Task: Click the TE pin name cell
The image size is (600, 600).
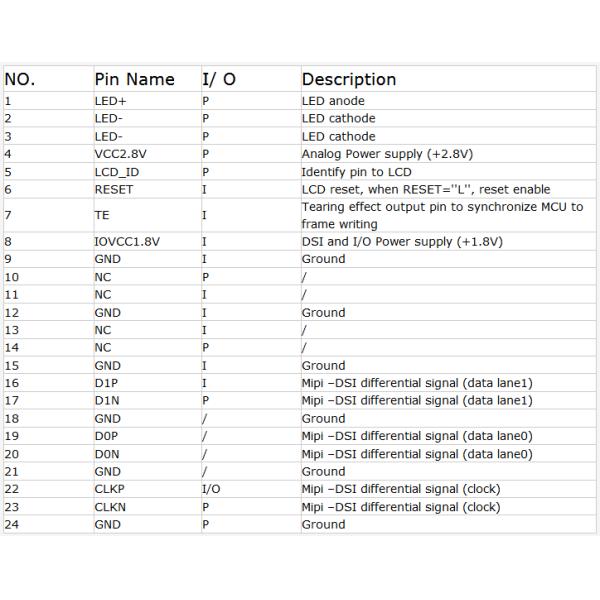Action: point(102,215)
